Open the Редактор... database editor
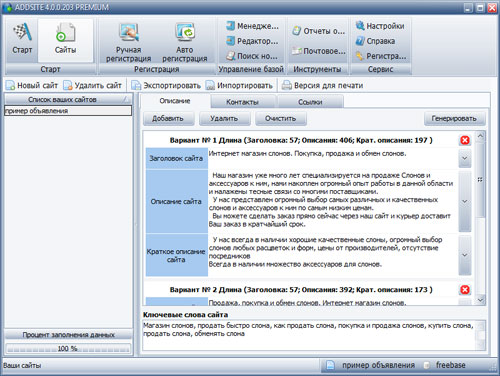 [x=252, y=41]
